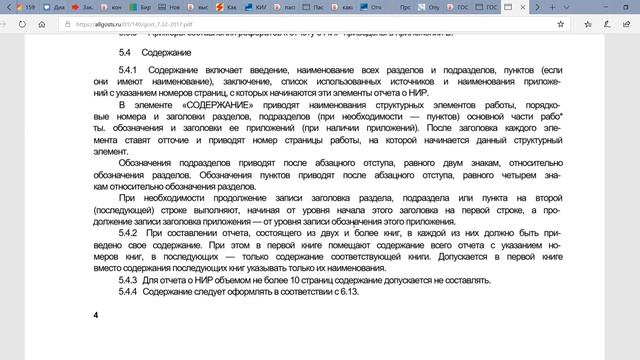
Task: Switch to the 'КИМ' tab
Action: tap(255, 7)
